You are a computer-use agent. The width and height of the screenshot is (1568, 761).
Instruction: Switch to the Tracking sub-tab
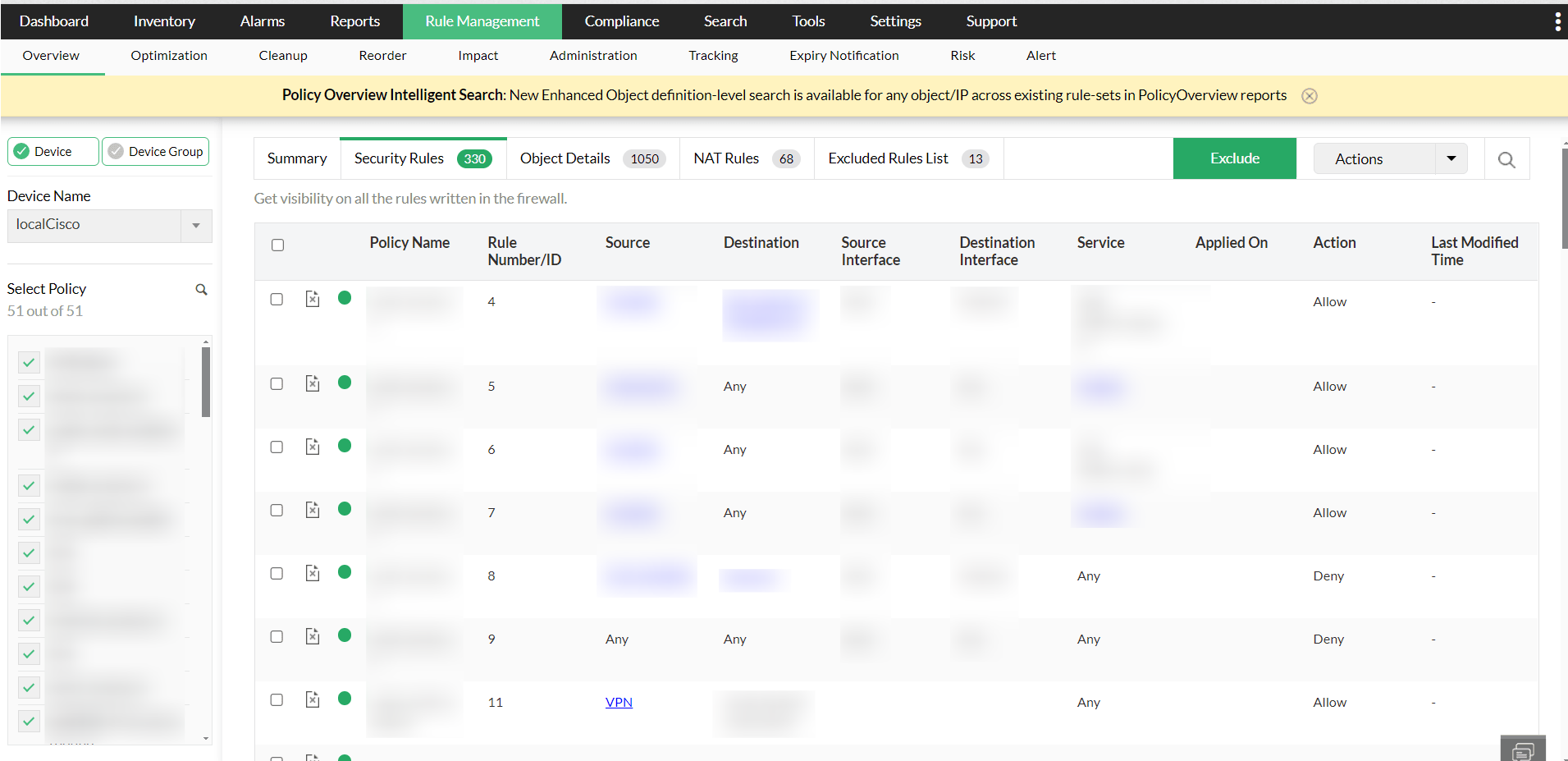click(x=713, y=56)
